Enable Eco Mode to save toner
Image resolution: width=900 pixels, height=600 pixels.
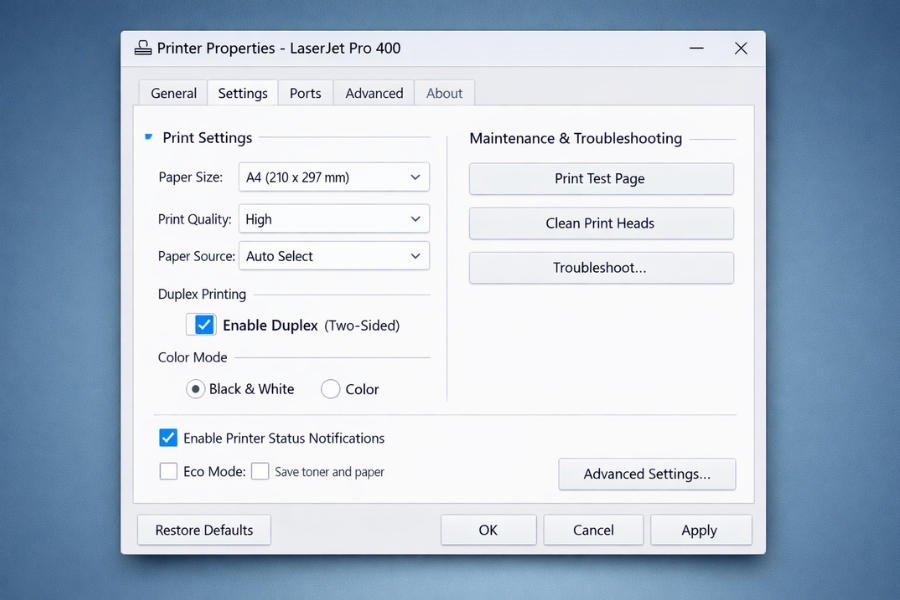(x=168, y=471)
